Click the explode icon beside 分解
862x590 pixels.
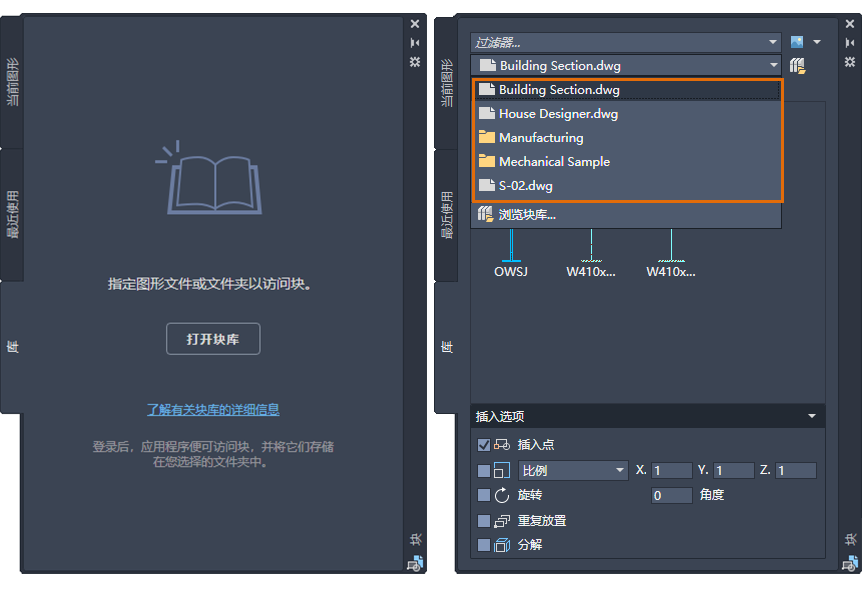click(x=502, y=545)
